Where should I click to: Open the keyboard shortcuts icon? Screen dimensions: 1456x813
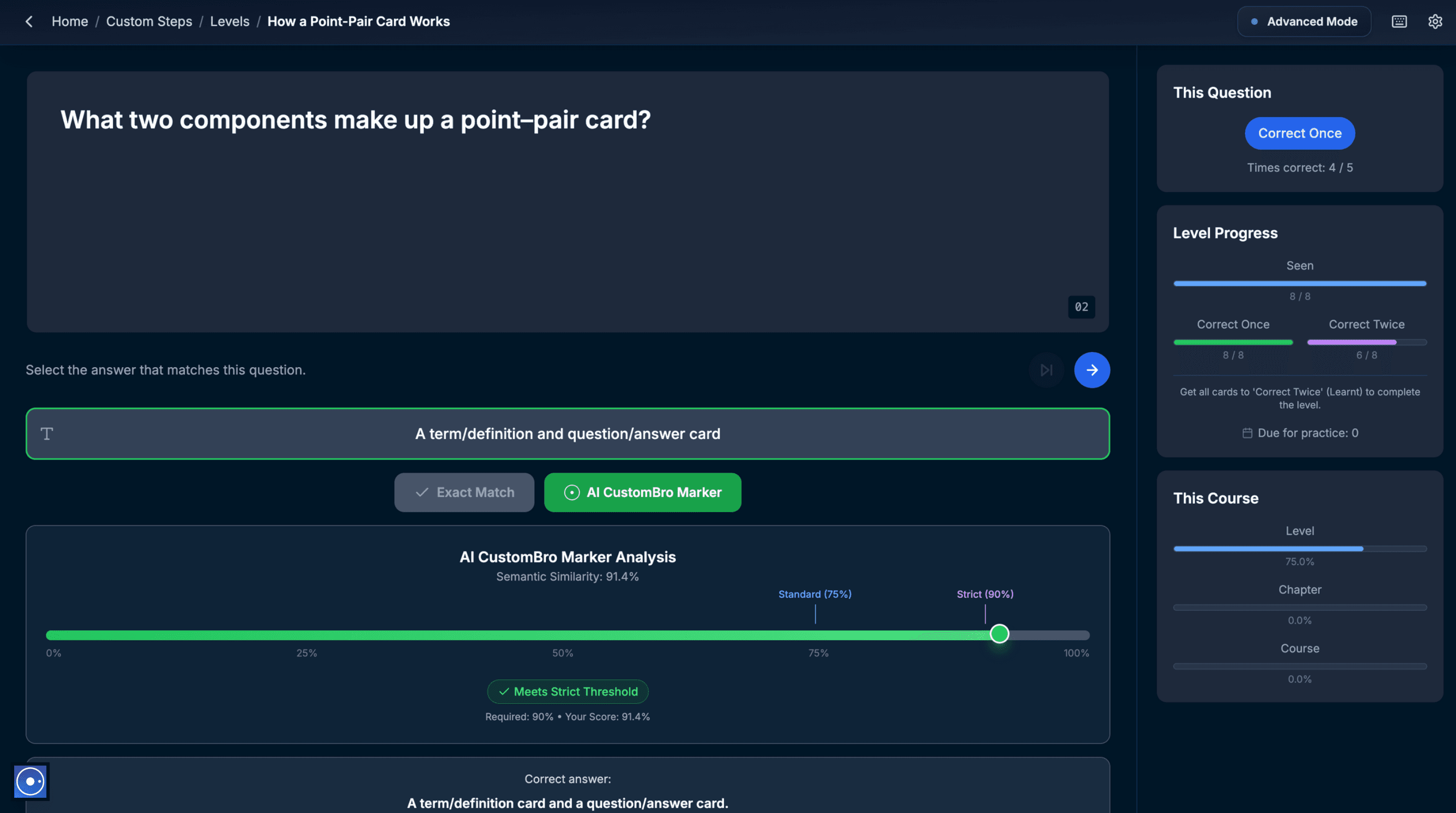coord(1399,22)
